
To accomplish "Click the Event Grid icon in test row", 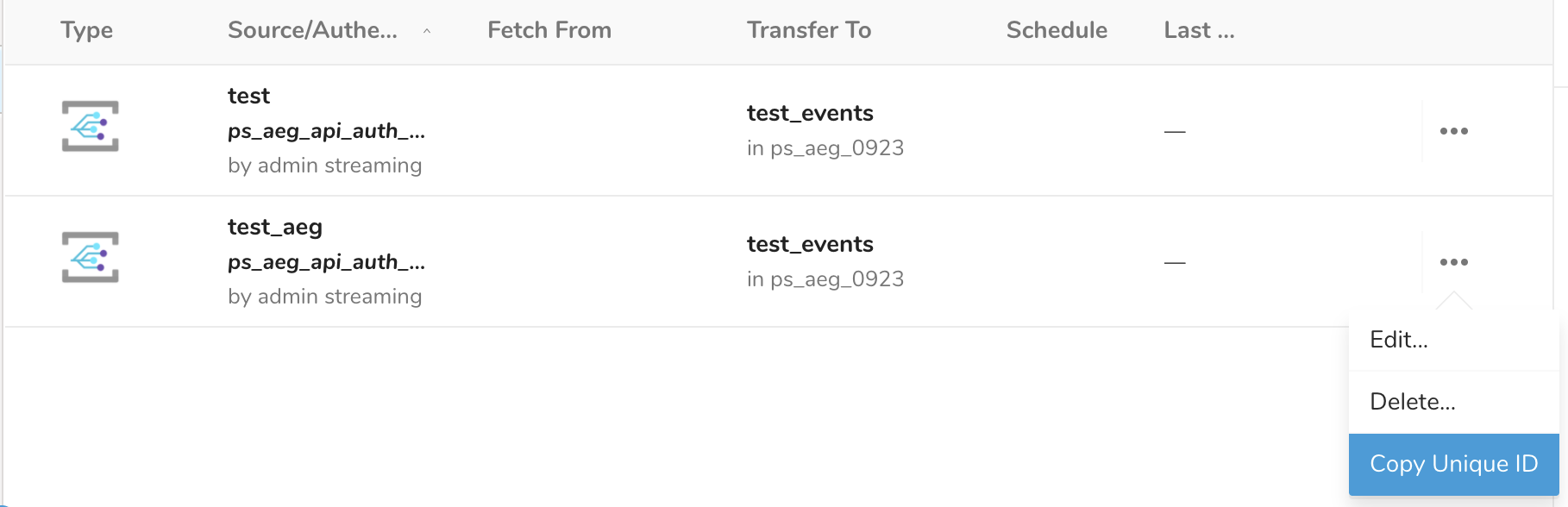I will tap(90, 126).
